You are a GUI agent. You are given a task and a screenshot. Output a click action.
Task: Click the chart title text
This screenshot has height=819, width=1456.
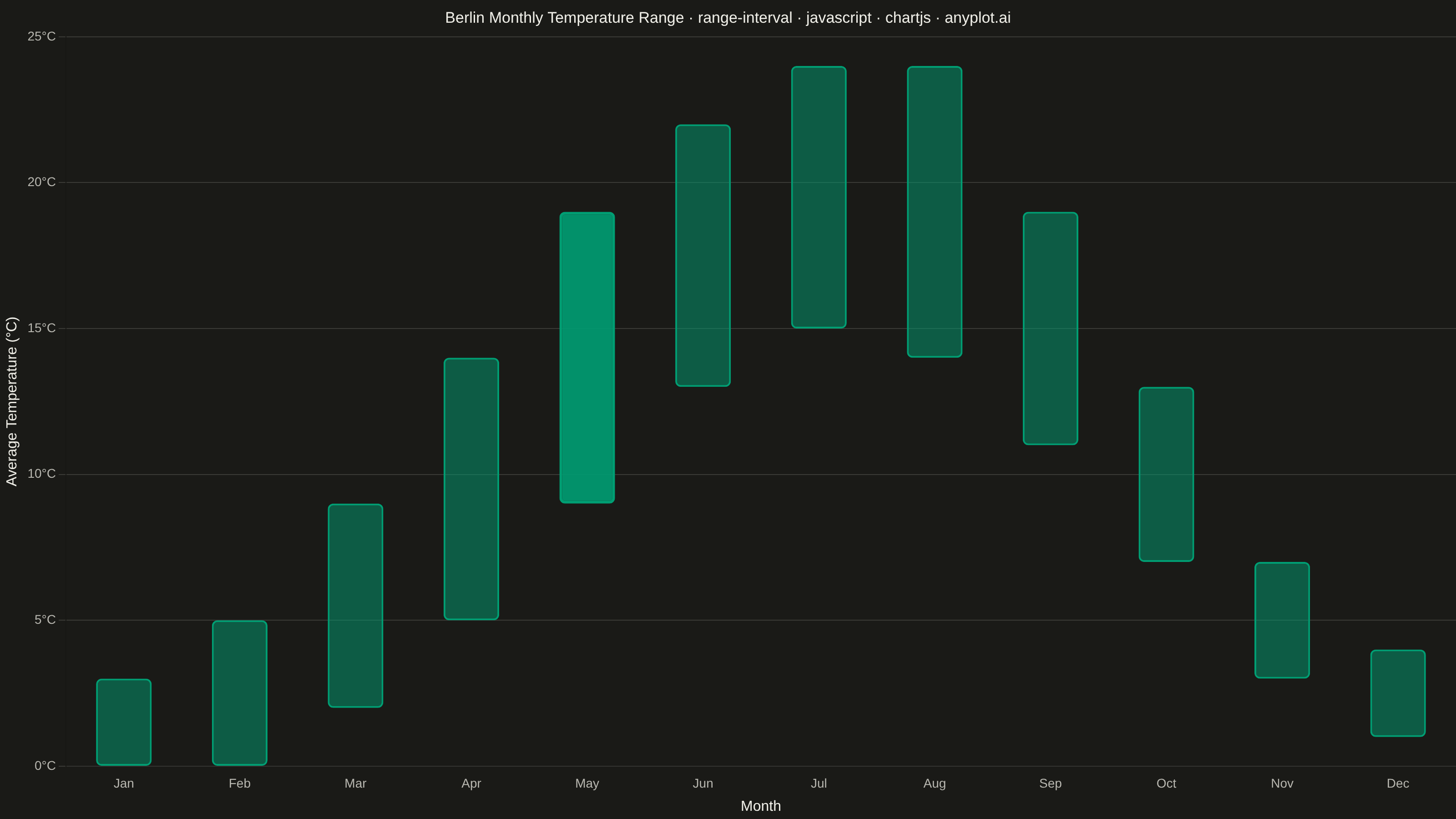click(x=728, y=18)
